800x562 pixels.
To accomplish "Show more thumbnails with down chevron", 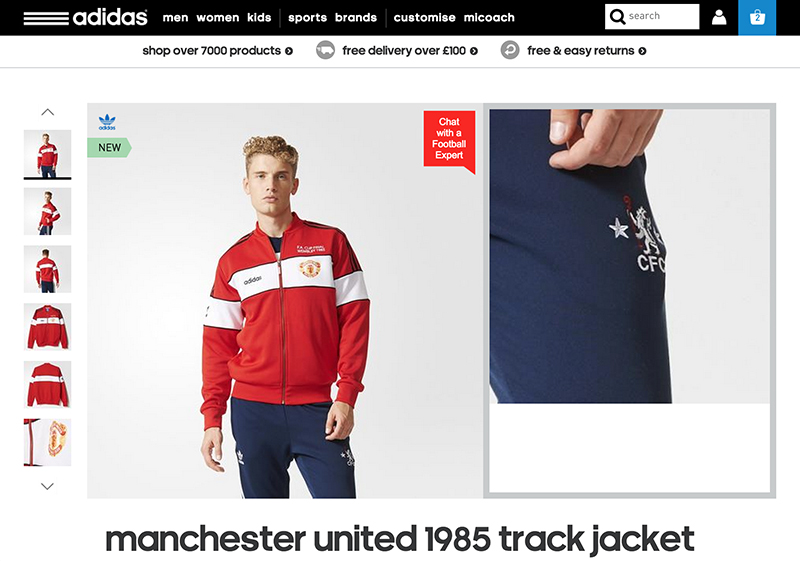I will 47,486.
